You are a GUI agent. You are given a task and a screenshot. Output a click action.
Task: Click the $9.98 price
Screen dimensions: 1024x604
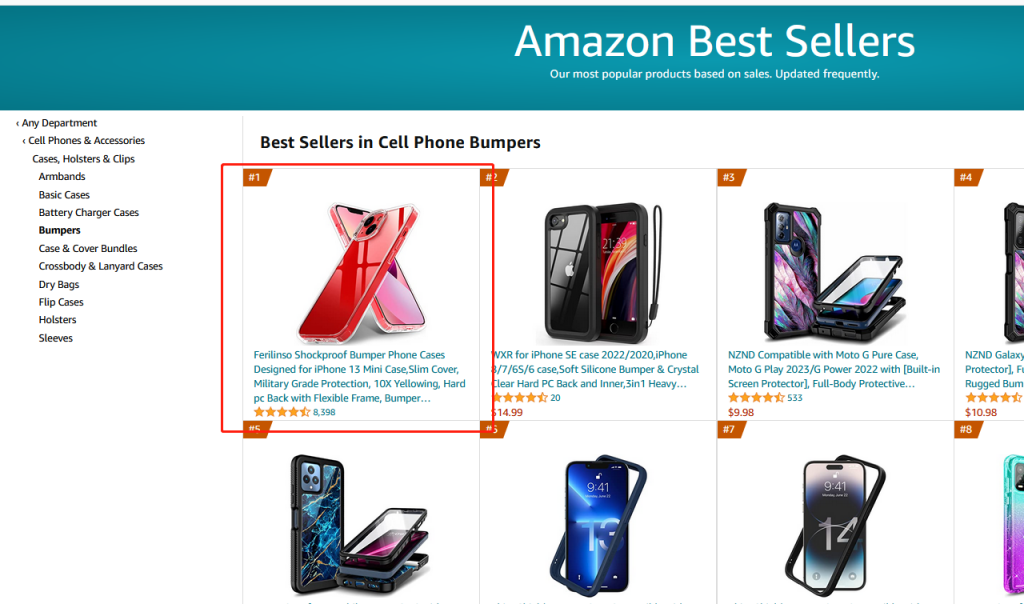pos(741,413)
